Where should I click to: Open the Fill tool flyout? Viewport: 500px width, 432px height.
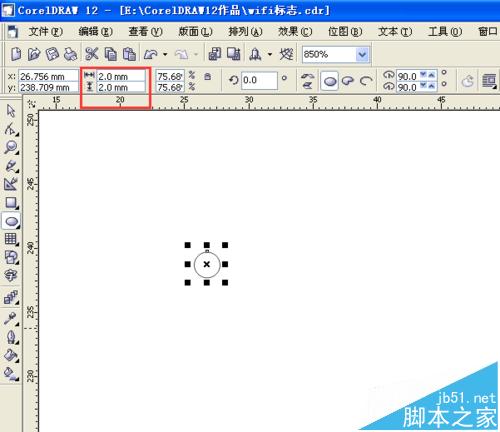pyautogui.click(x=11, y=355)
